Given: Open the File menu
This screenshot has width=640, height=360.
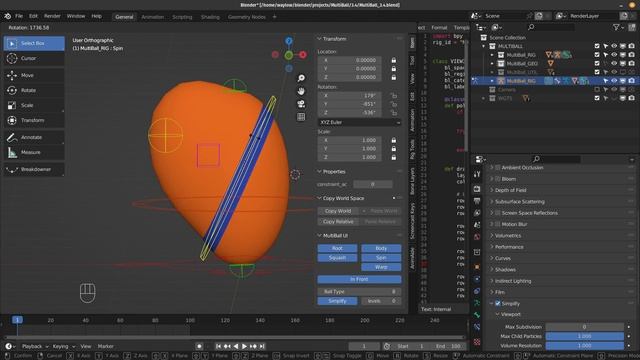Looking at the screenshot, I should [x=19, y=16].
